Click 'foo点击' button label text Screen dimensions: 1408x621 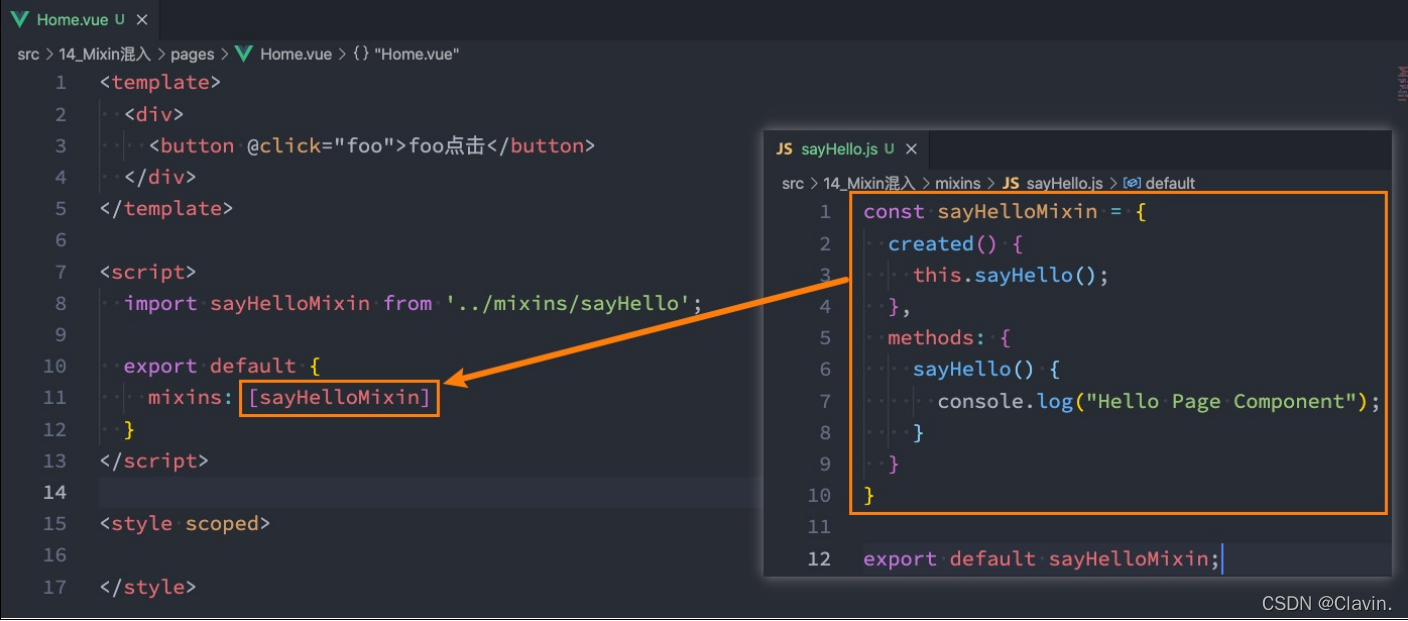coord(447,146)
